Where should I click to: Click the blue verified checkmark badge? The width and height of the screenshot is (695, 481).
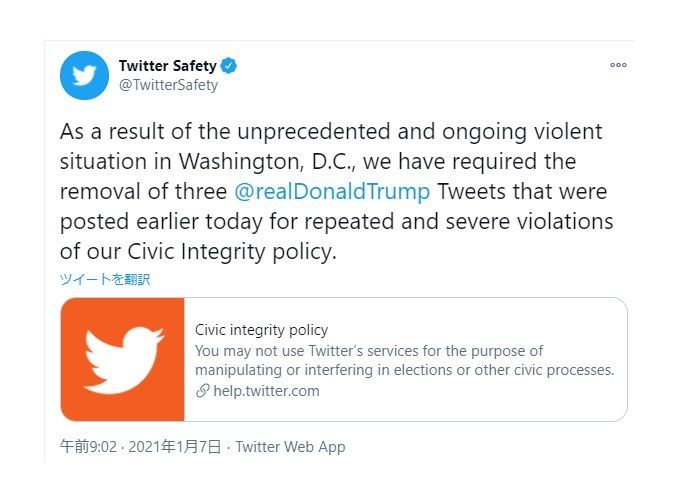coord(229,66)
